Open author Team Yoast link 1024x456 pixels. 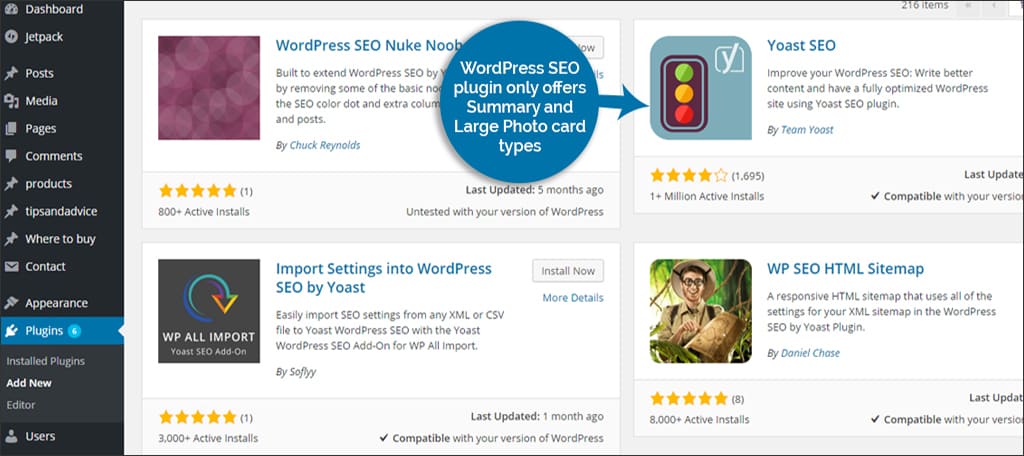[807, 129]
